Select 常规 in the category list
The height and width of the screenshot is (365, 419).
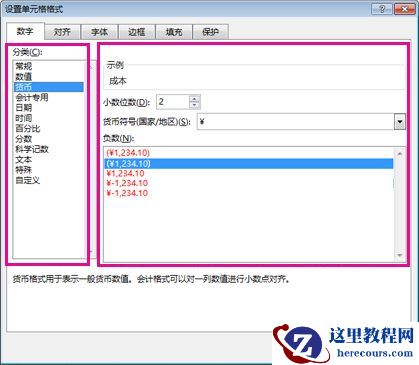[x=49, y=66]
